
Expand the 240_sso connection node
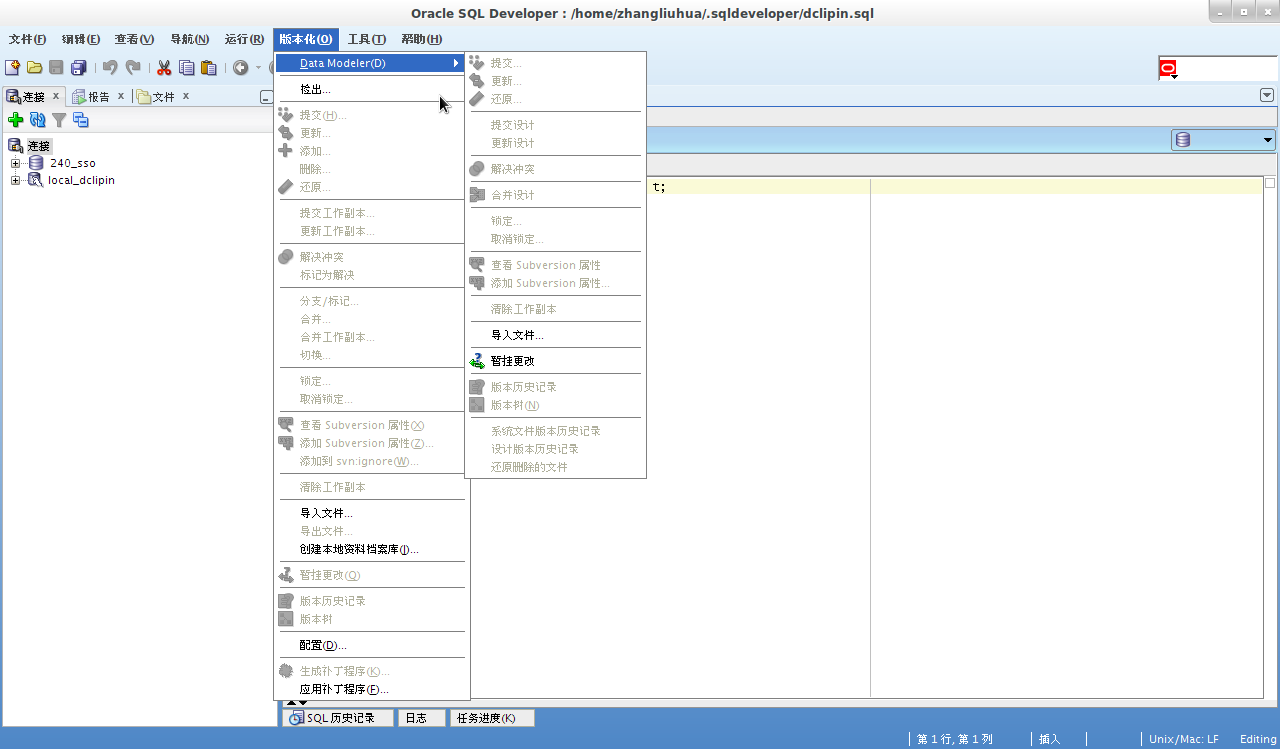click(x=15, y=163)
